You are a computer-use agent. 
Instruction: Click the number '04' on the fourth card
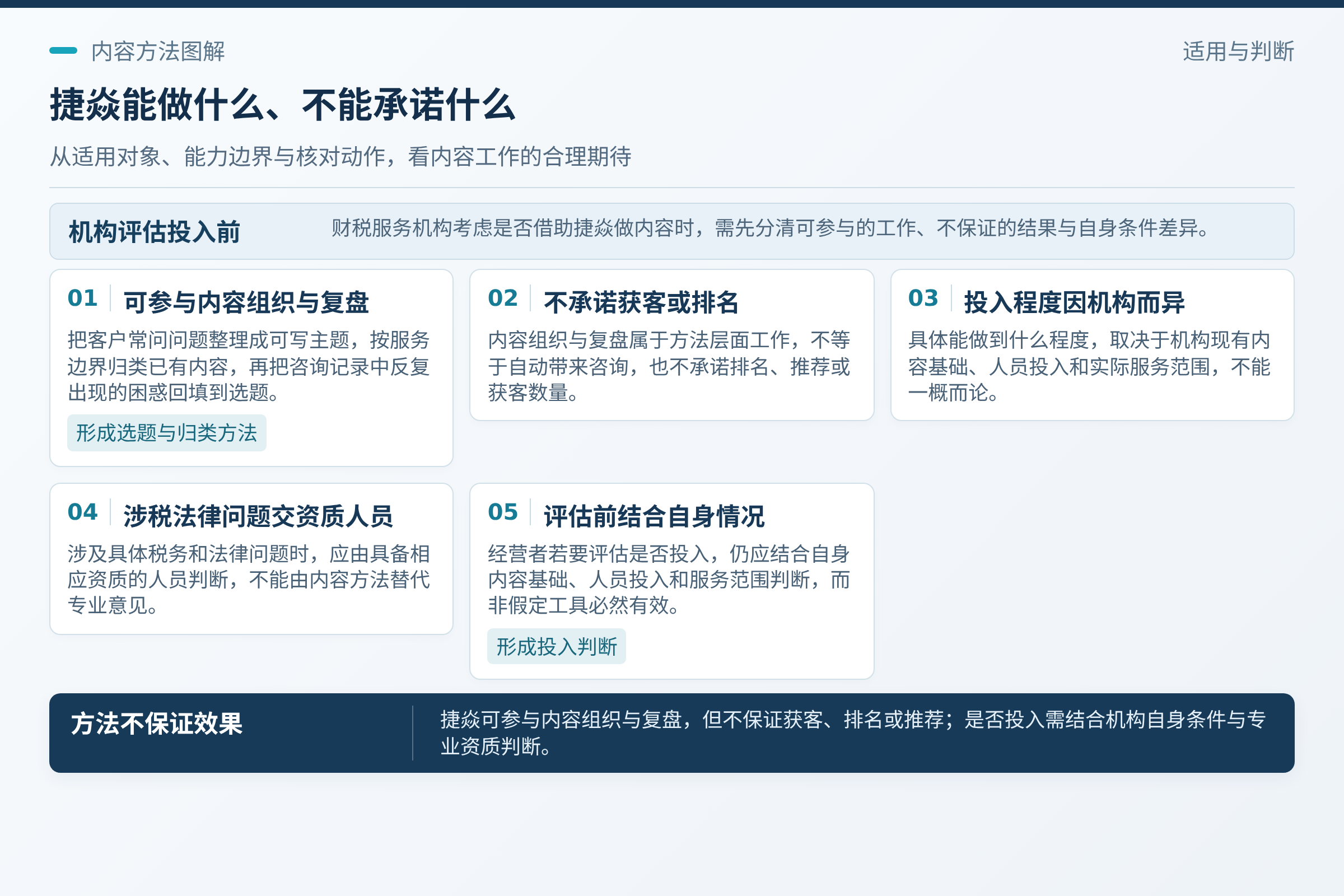[x=82, y=512]
